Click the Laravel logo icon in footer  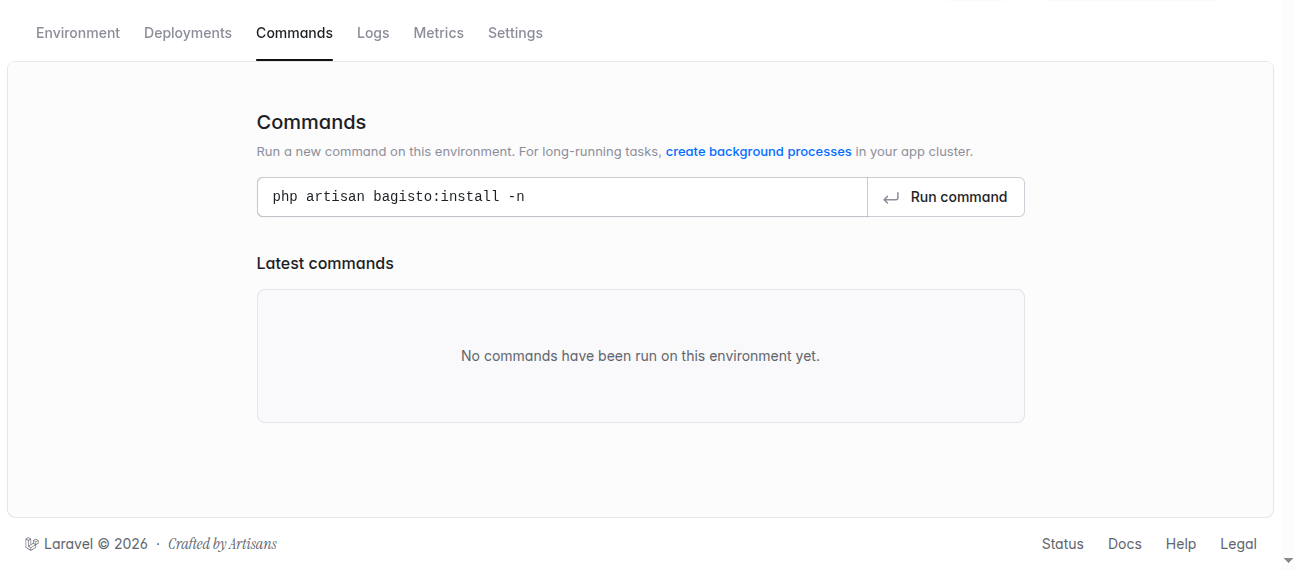(x=32, y=544)
